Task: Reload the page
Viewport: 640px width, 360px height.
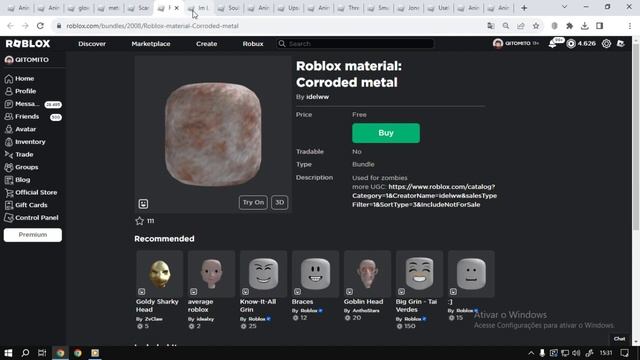Action: coord(40,26)
